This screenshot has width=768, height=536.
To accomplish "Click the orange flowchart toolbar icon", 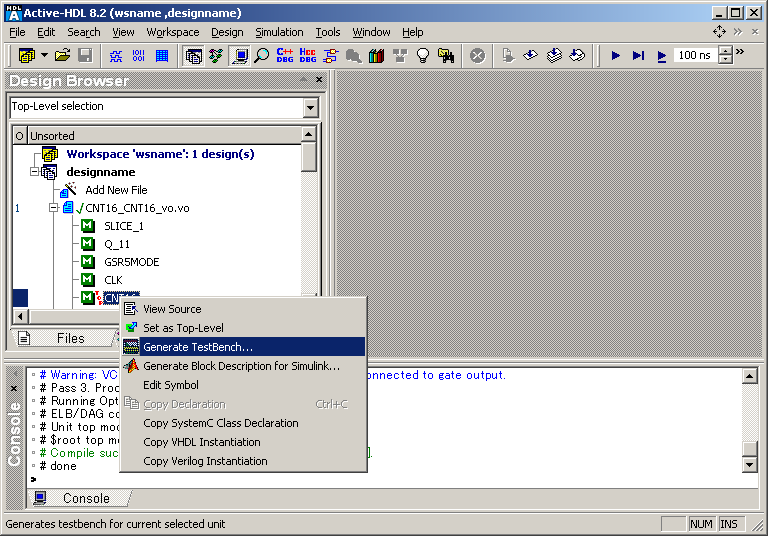I will pos(331,55).
